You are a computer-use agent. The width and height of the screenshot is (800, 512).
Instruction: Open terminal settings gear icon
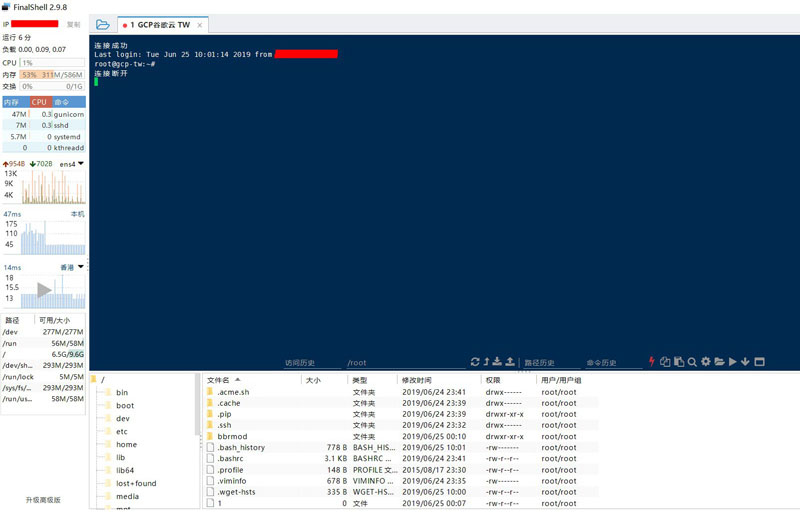[x=706, y=362]
